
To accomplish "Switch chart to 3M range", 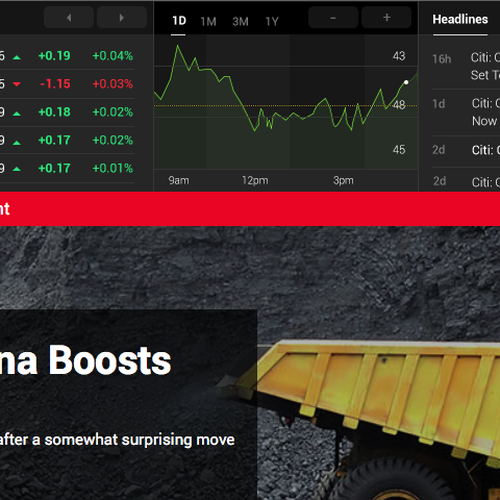I will click(240, 22).
